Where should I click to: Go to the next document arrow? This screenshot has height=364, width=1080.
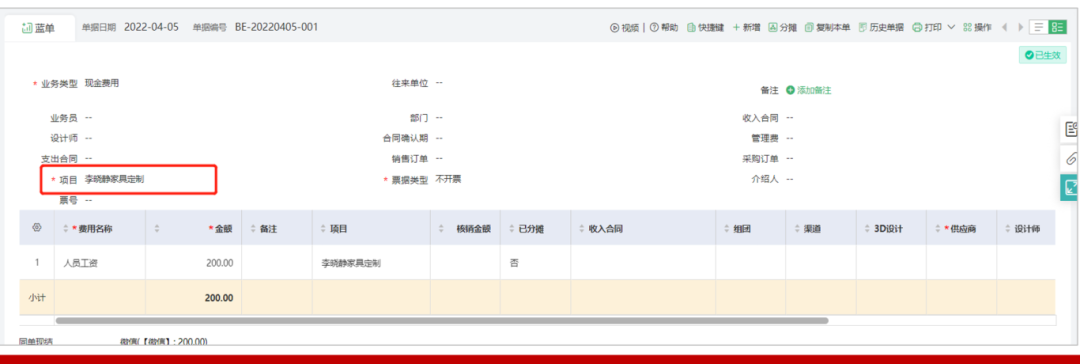click(x=1020, y=28)
